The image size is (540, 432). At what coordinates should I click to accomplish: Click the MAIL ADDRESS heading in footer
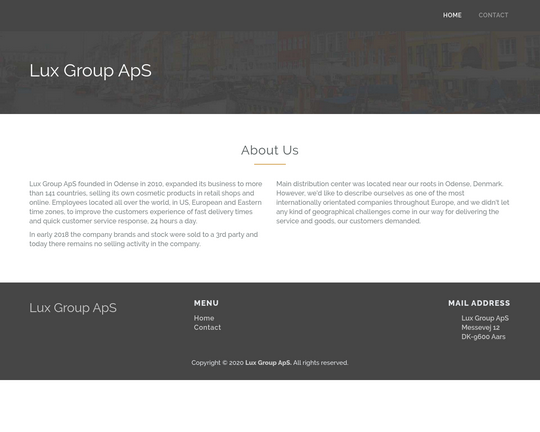[x=479, y=303]
